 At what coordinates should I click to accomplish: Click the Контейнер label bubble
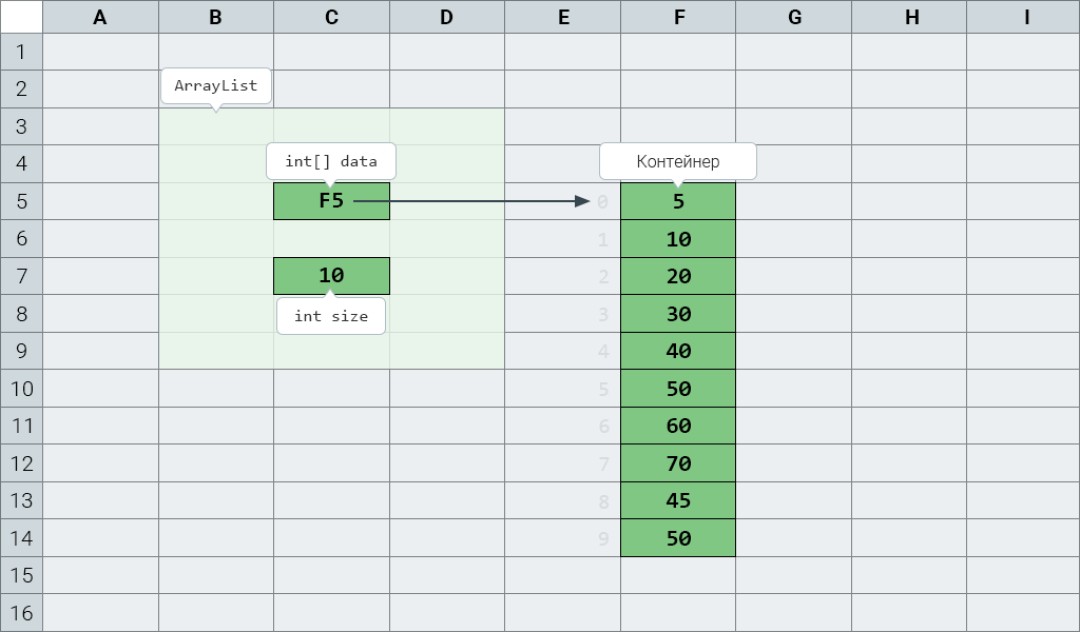[x=678, y=161]
